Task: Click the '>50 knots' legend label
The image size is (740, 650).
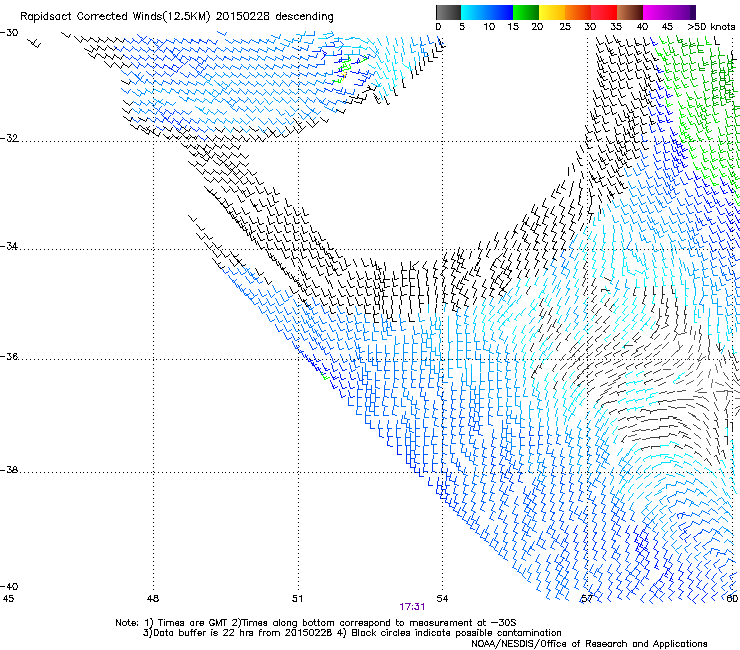Action: (x=711, y=27)
